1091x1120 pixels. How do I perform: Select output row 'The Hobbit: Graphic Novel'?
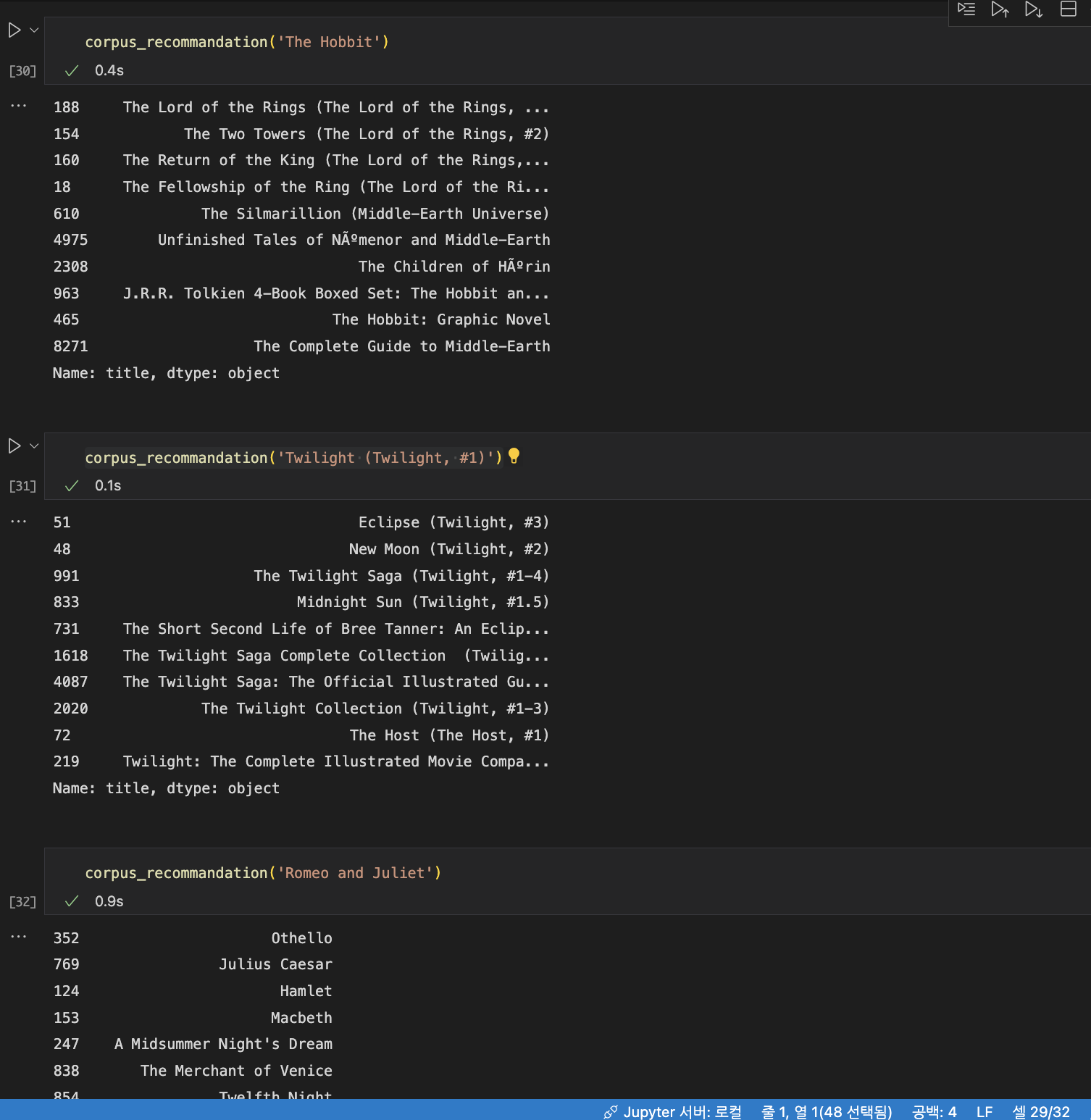coord(301,319)
